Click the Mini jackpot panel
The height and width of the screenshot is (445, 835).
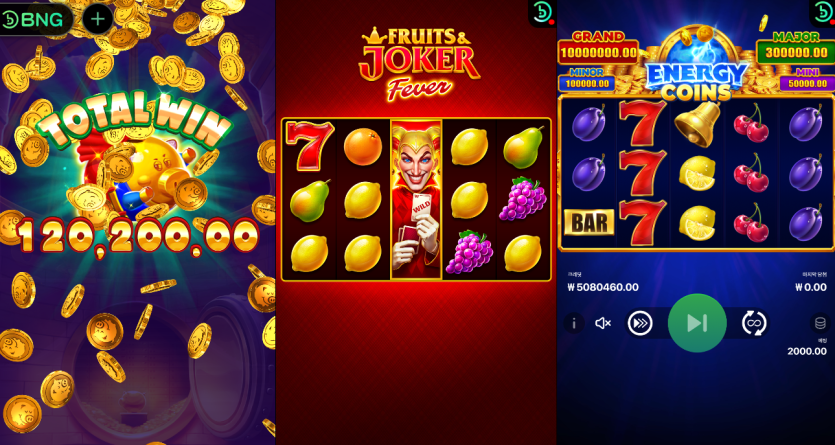(x=807, y=80)
